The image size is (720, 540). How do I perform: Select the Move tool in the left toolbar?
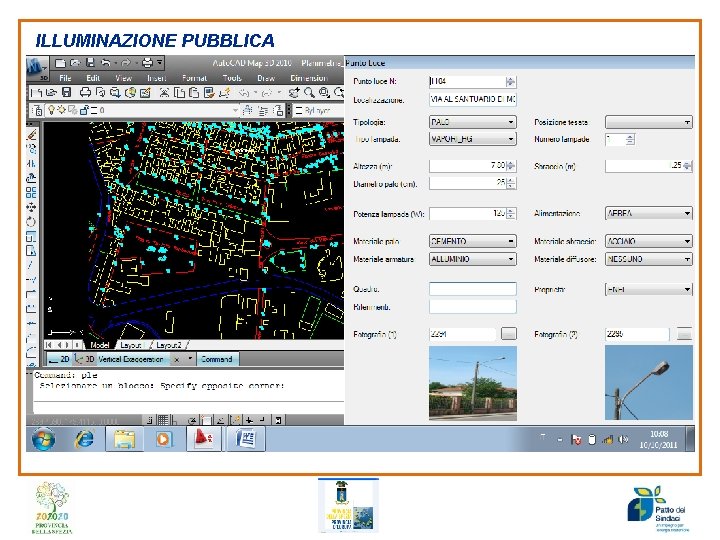tap(31, 207)
